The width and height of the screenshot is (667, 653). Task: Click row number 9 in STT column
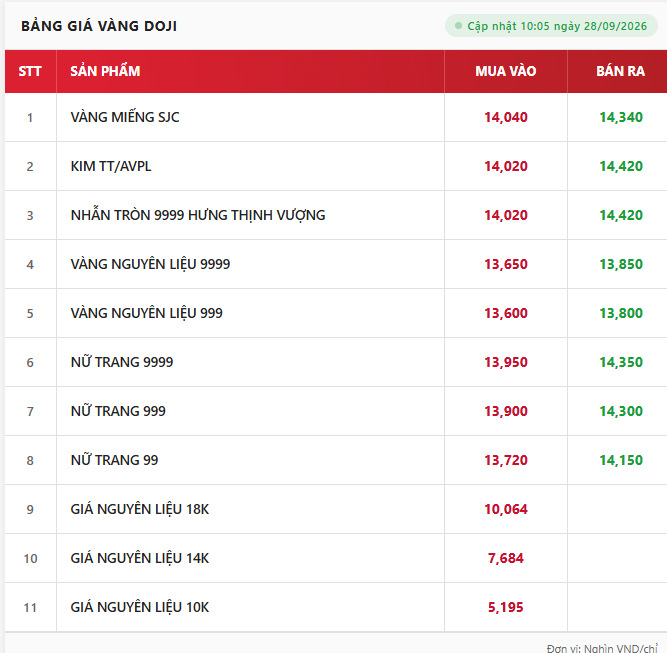tap(30, 509)
